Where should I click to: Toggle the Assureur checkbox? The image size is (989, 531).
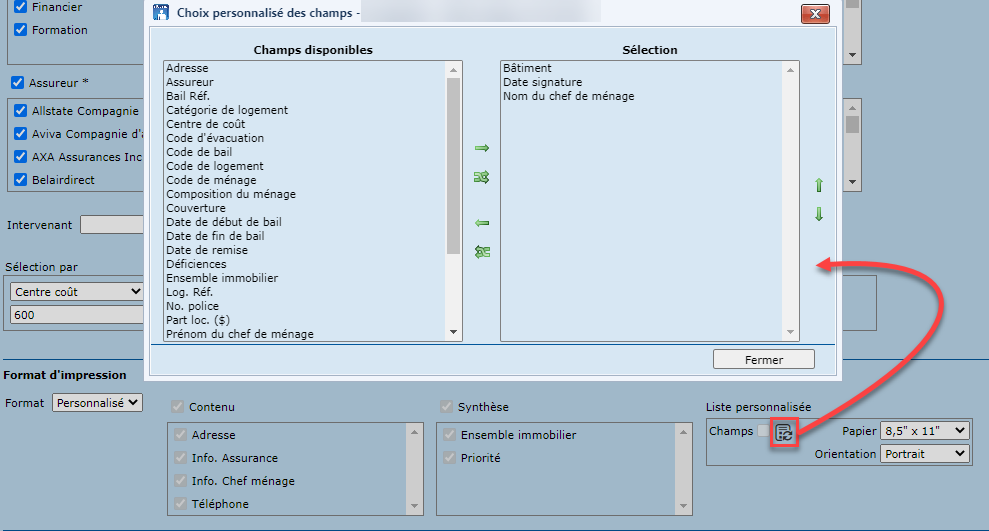17,83
